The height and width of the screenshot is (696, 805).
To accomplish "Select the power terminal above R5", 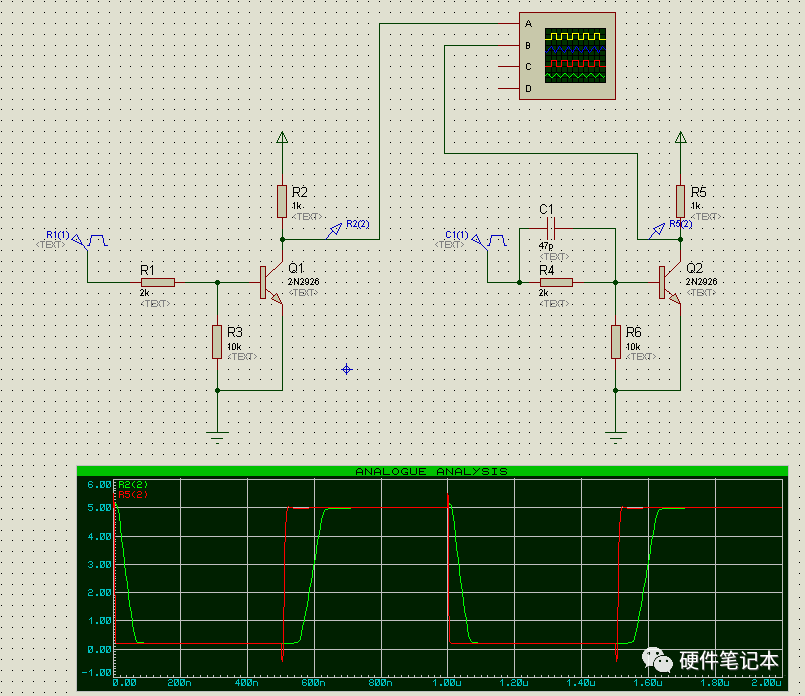I will (680, 138).
